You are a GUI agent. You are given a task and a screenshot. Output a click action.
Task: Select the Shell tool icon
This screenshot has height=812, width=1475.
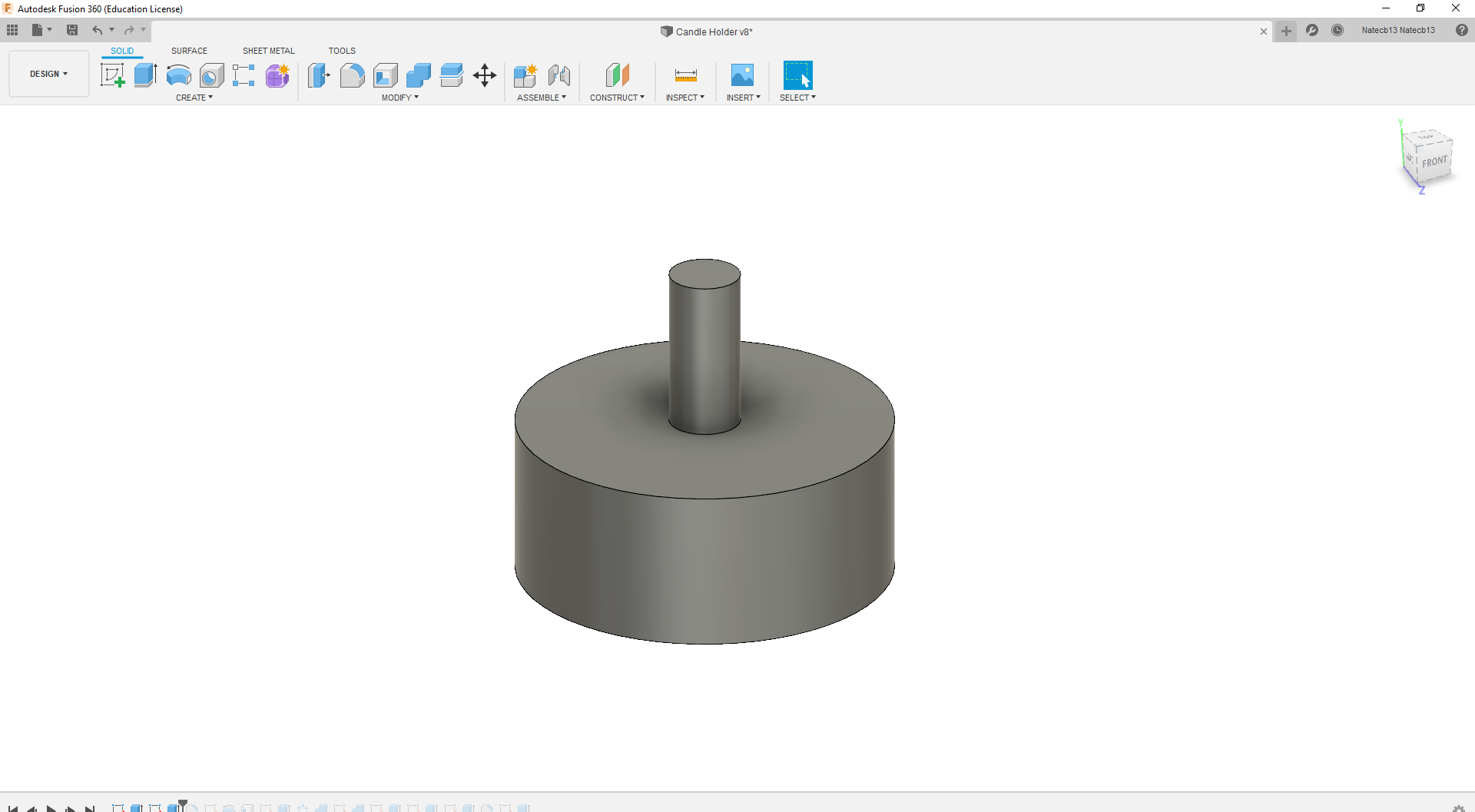pos(386,75)
